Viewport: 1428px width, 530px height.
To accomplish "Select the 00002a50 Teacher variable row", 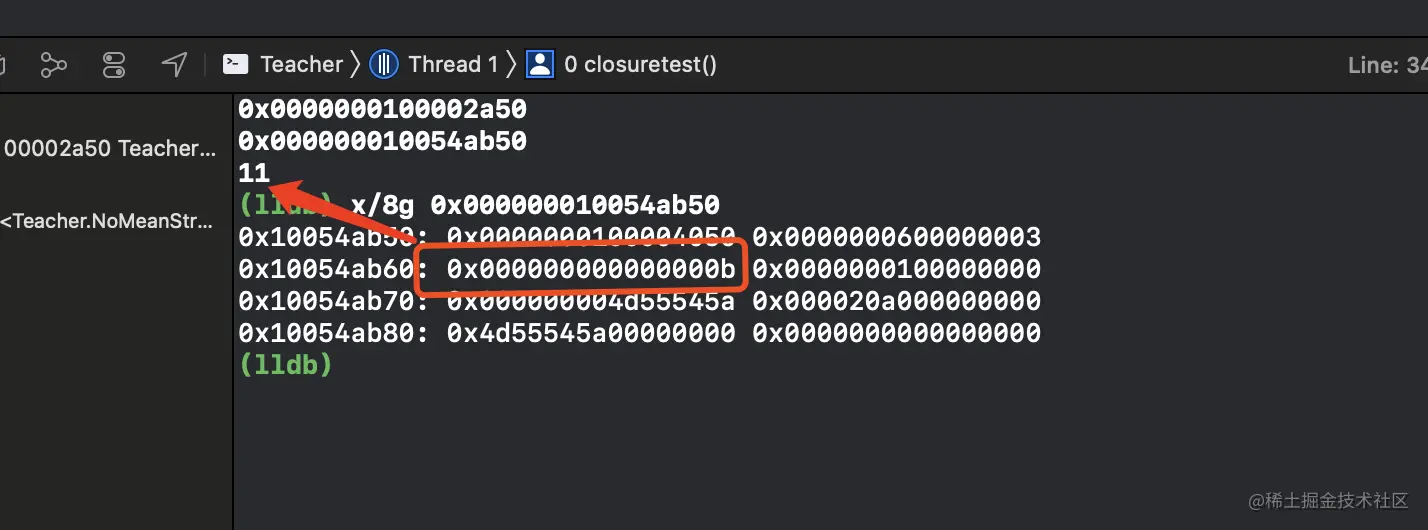I will coord(109,148).
